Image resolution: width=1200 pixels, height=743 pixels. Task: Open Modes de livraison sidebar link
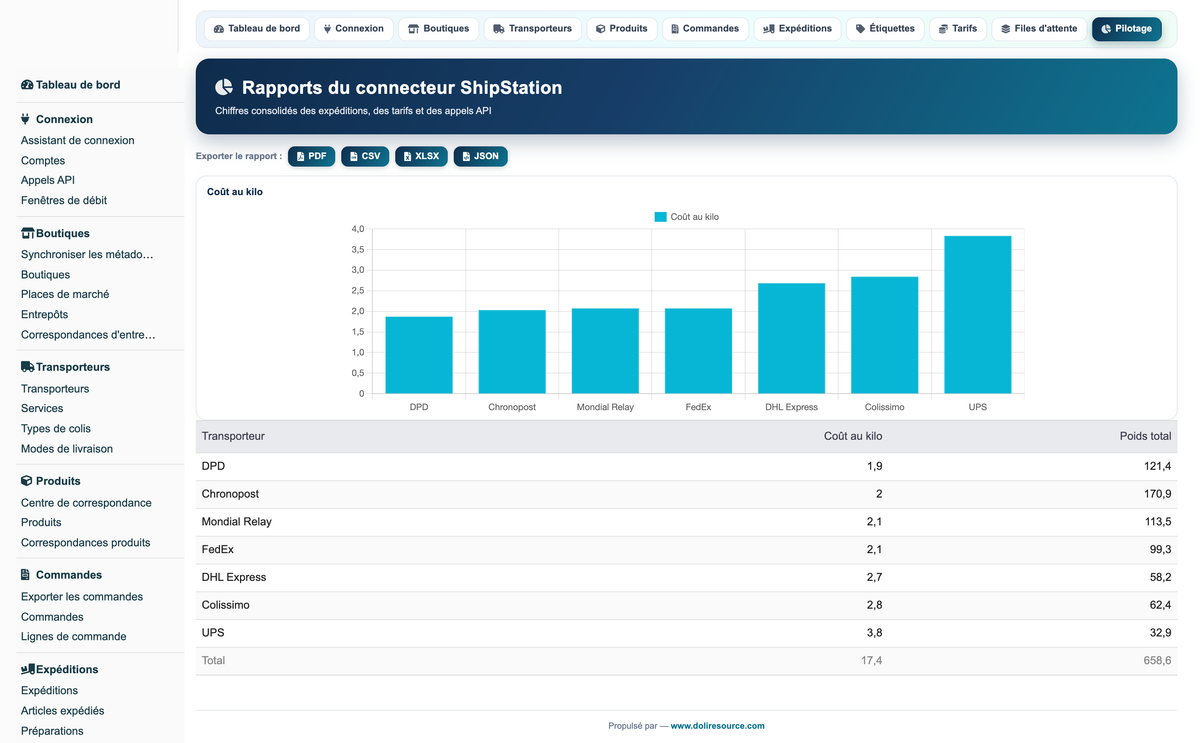tap(67, 449)
